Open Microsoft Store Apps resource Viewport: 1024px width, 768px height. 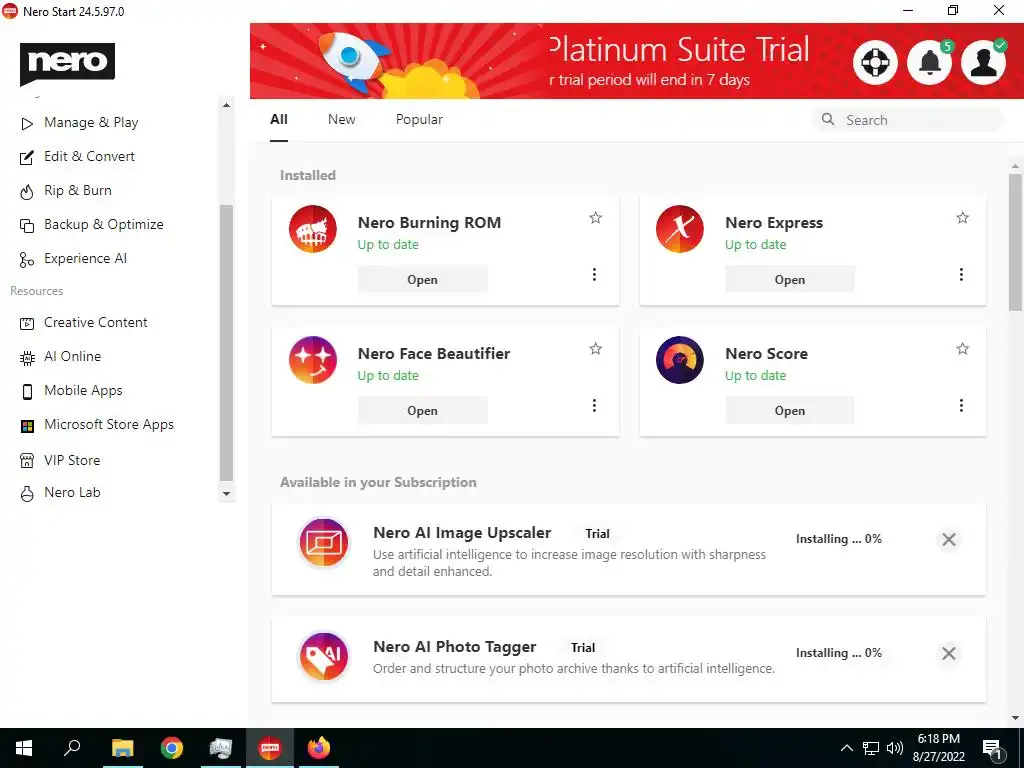click(108, 424)
